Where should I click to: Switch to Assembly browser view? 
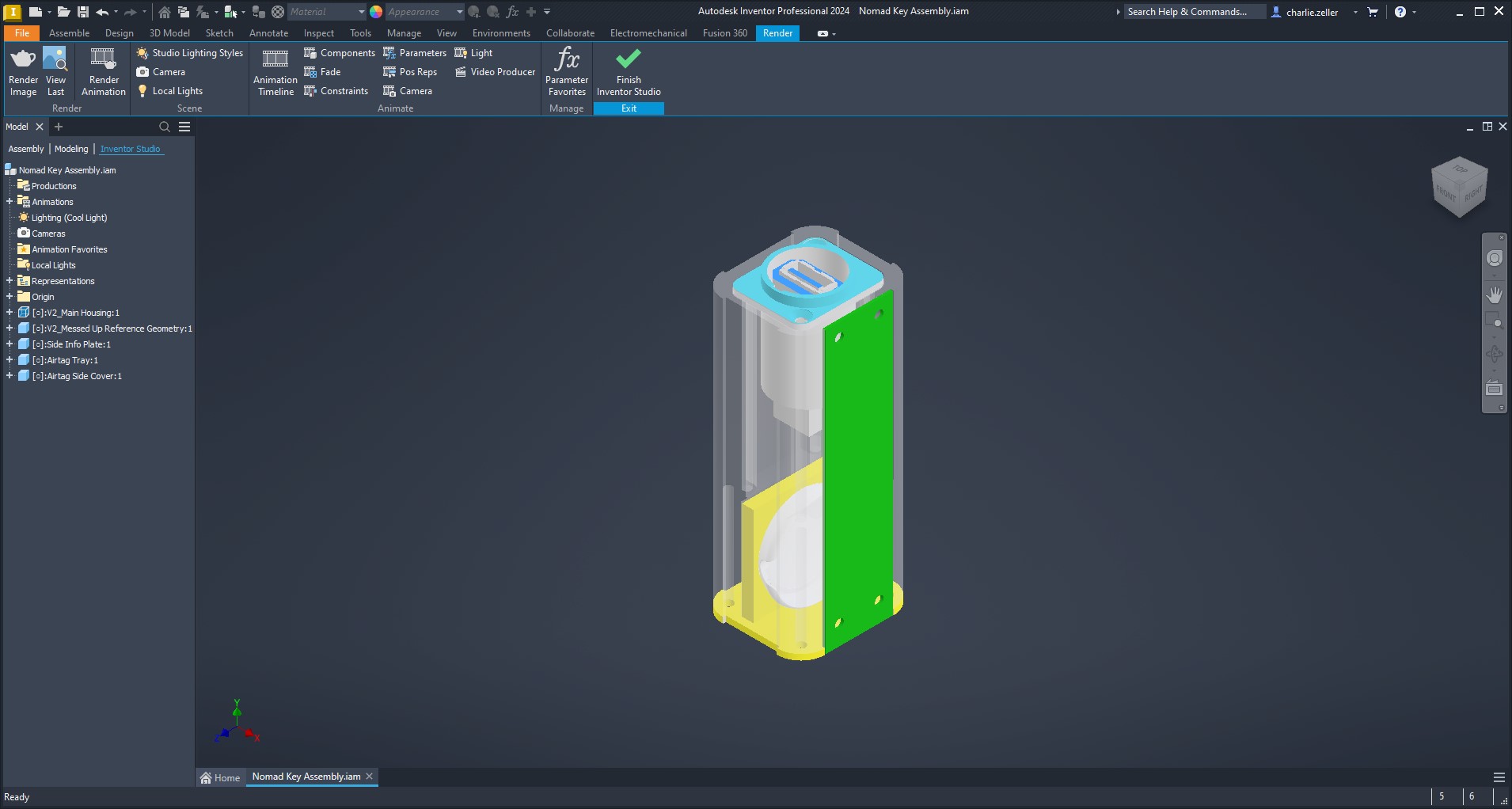tap(26, 149)
